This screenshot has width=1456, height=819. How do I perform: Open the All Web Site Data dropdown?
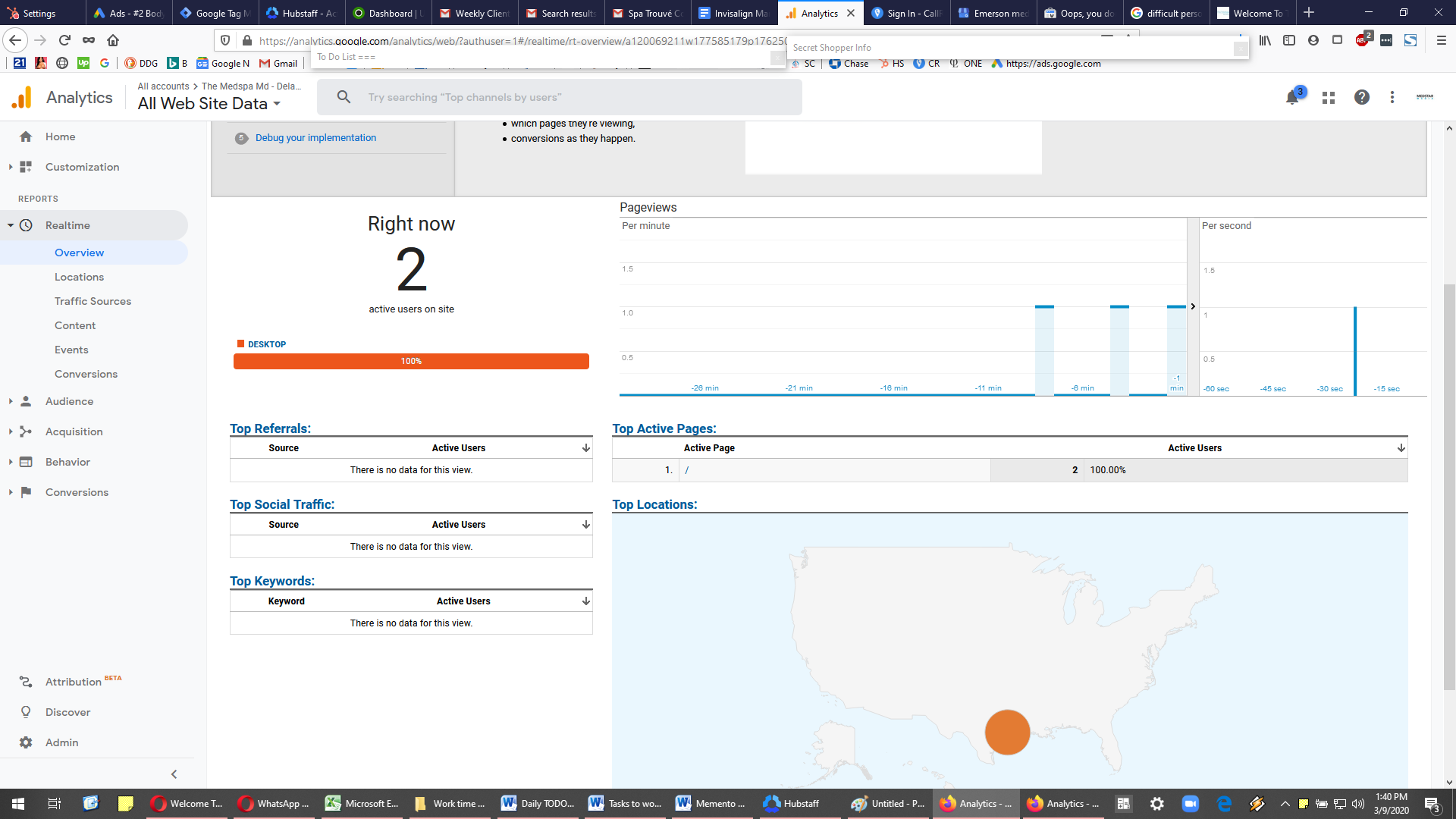pos(209,104)
